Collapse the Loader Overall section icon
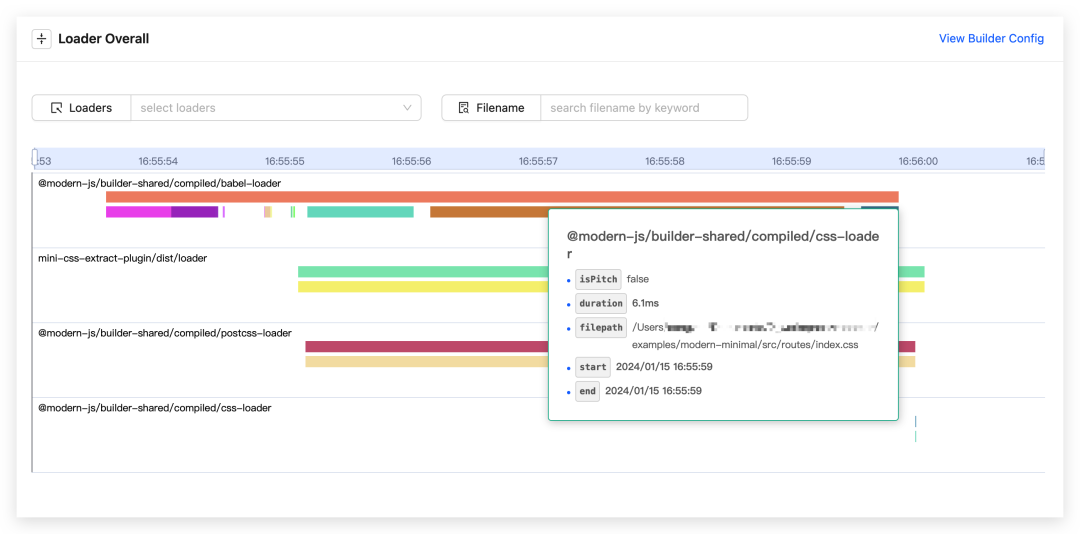1080x534 pixels. point(41,39)
